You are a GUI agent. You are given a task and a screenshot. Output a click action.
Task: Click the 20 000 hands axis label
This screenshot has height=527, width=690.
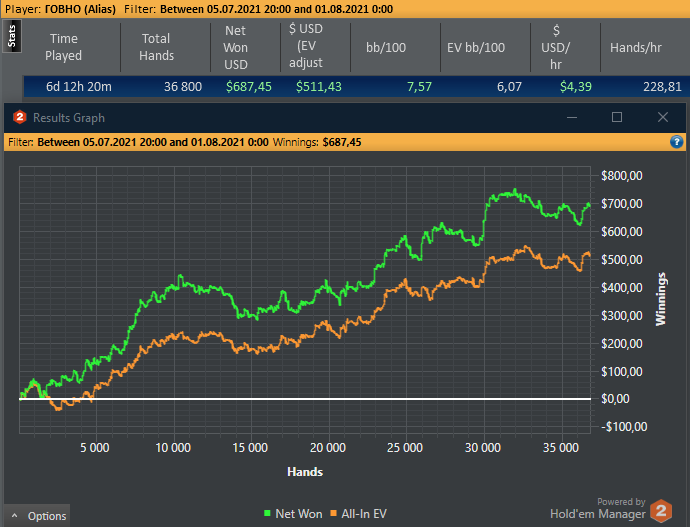pos(328,448)
